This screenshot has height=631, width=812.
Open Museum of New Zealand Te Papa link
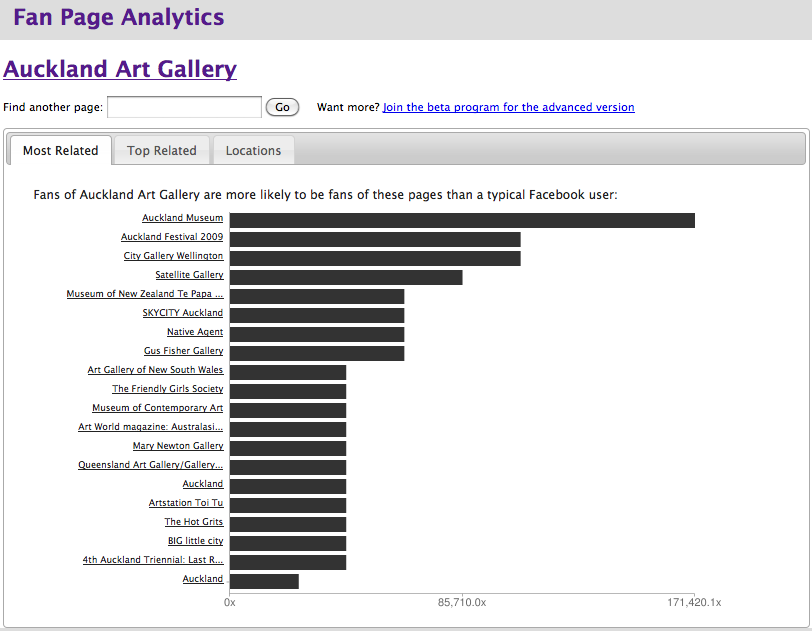(145, 294)
